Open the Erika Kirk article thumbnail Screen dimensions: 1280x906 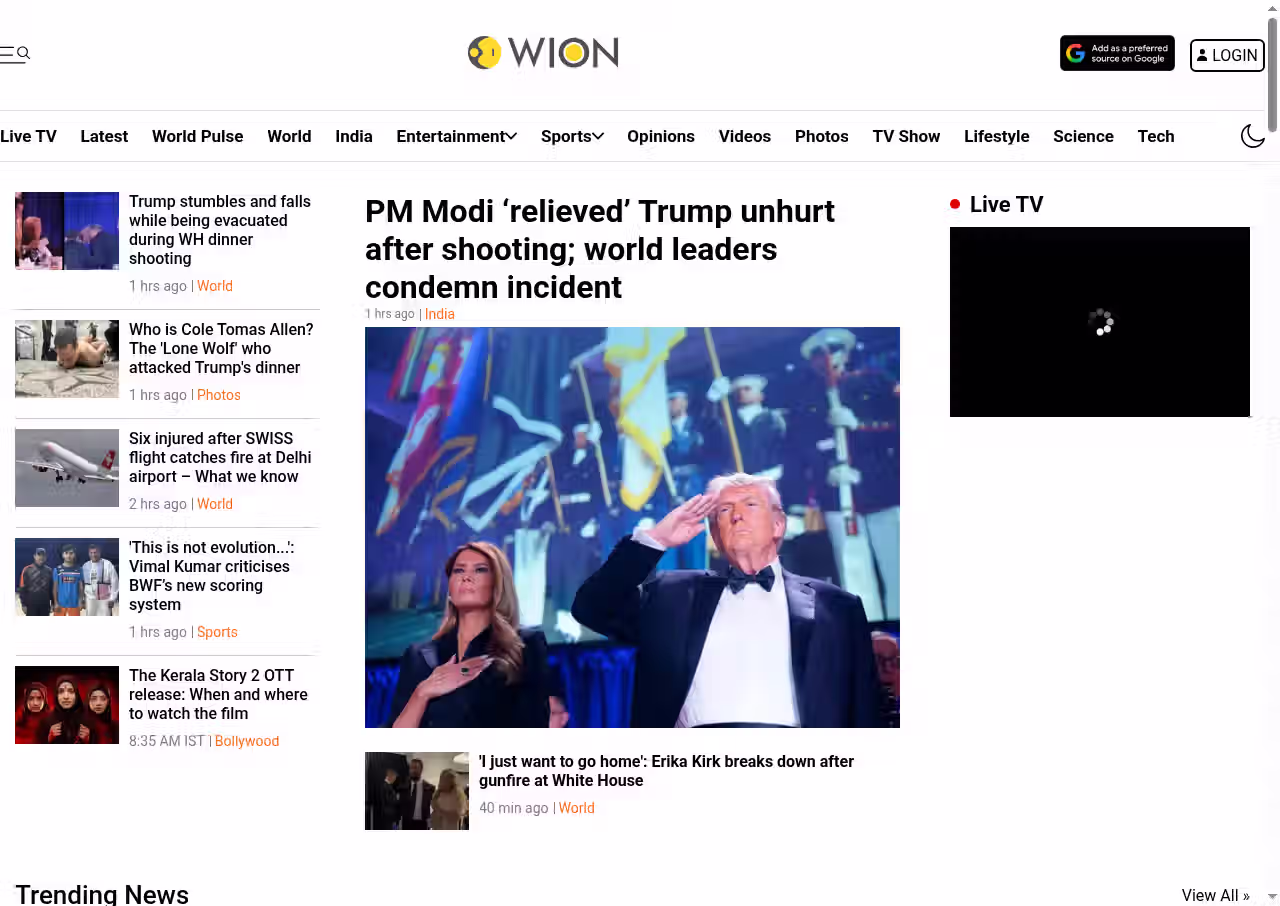pos(417,791)
